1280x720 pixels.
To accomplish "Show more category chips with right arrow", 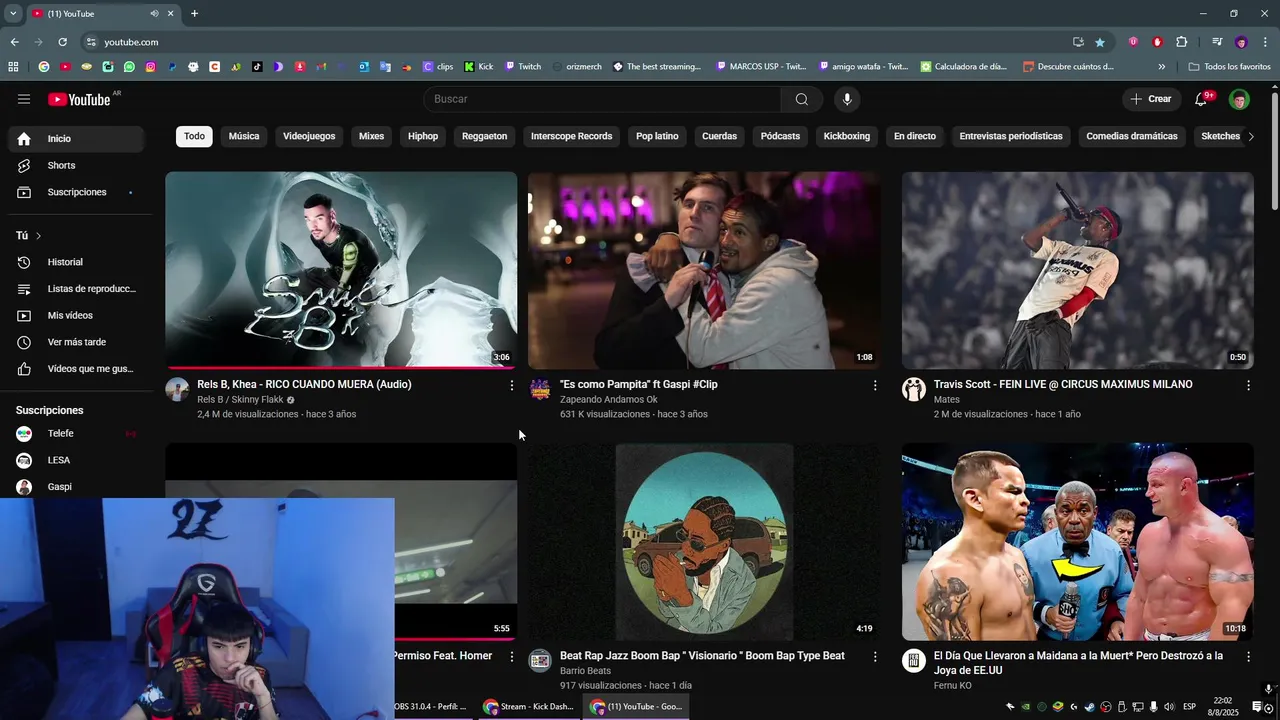I will point(1250,137).
